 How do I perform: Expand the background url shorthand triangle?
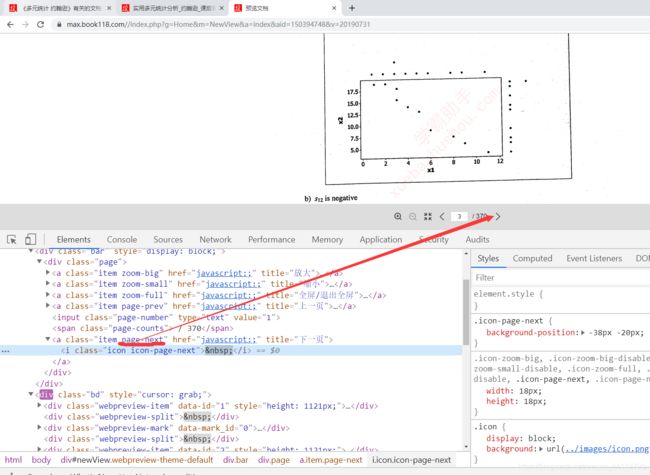click(x=541, y=449)
